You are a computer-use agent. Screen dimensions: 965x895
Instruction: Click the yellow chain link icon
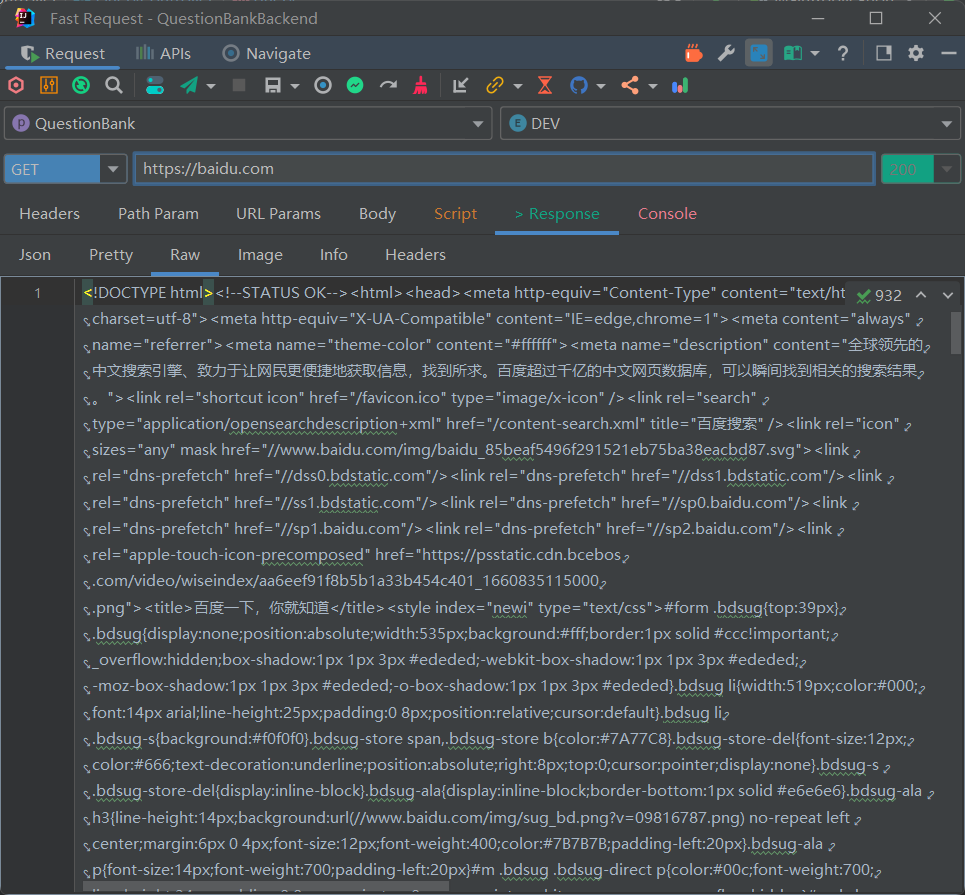pos(495,86)
